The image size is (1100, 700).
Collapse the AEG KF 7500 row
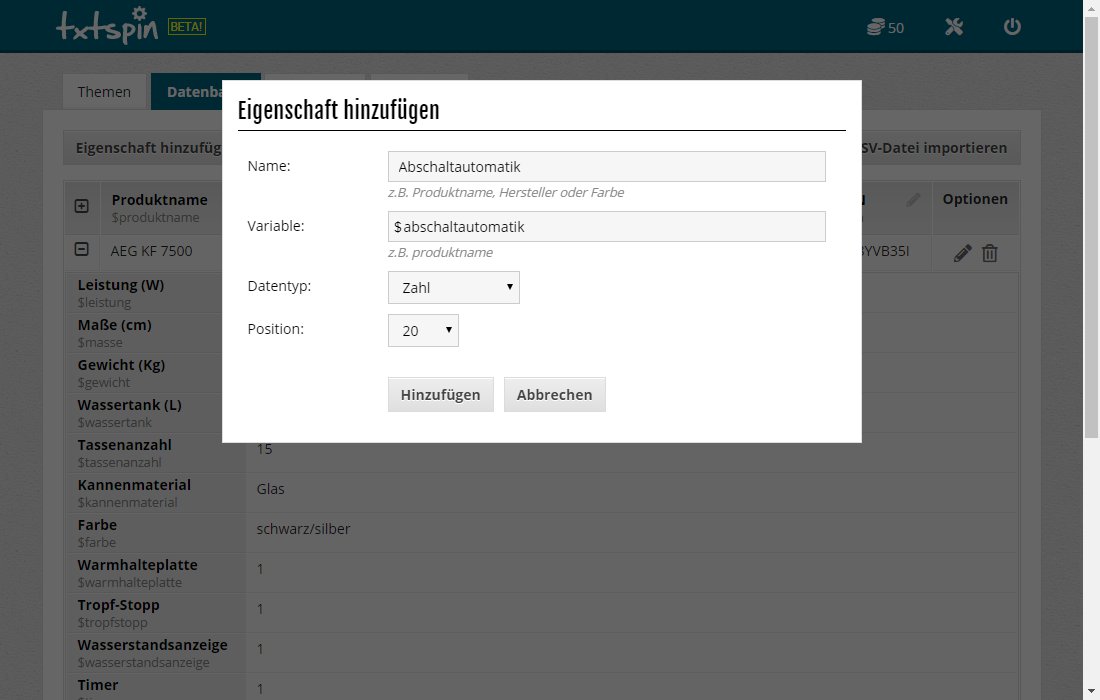82,250
